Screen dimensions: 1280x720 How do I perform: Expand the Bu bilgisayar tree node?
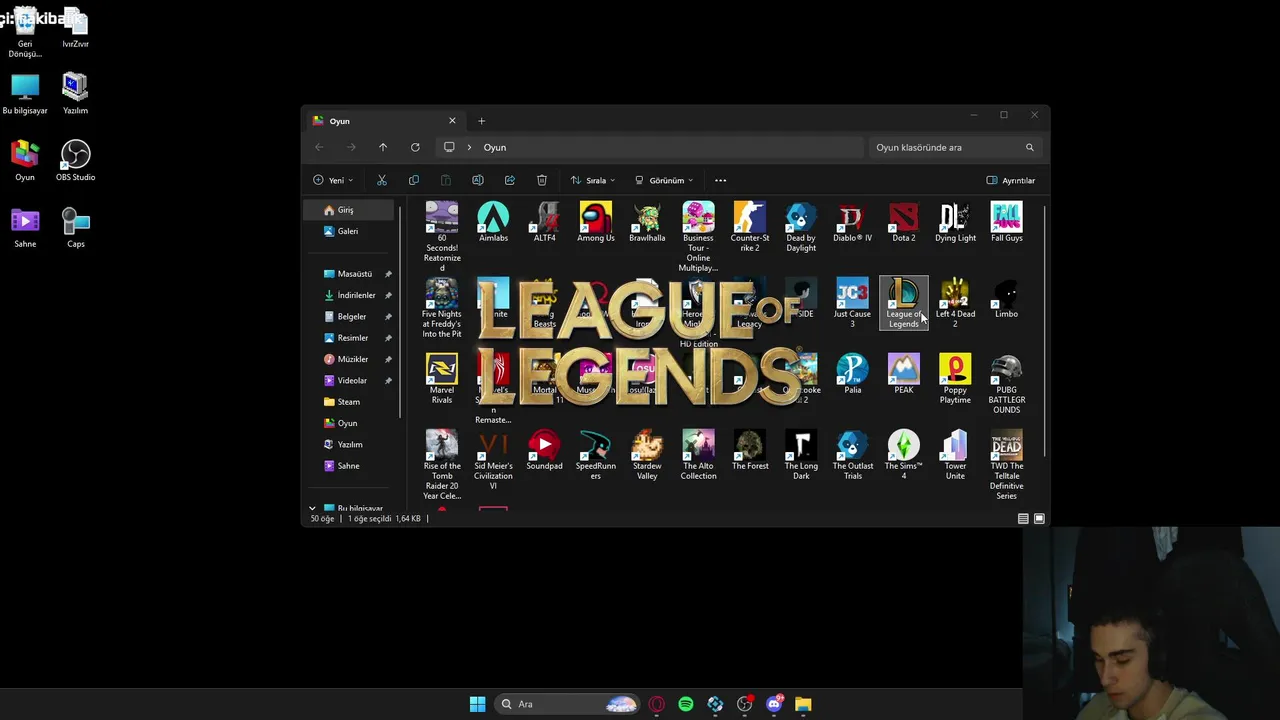(312, 508)
